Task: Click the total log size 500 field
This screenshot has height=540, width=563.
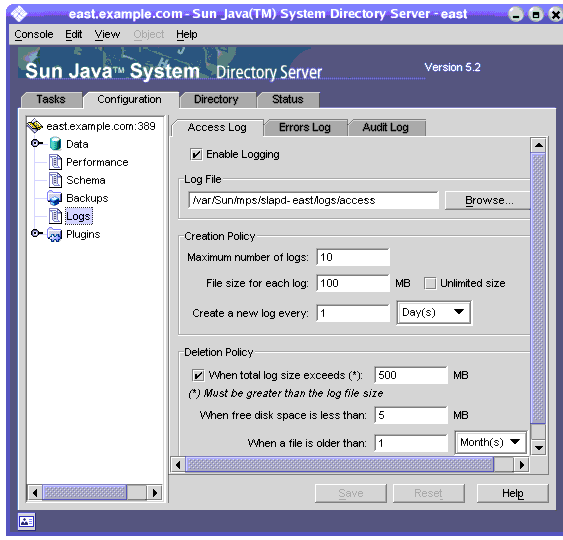Action: (411, 375)
